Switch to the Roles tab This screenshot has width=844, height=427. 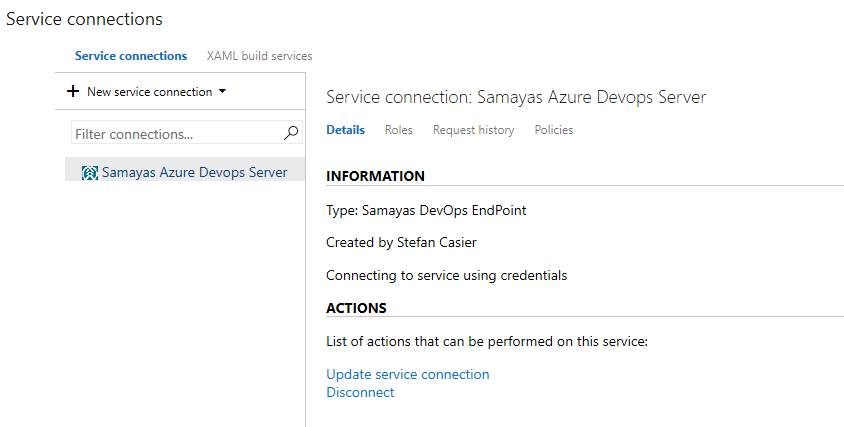(398, 130)
